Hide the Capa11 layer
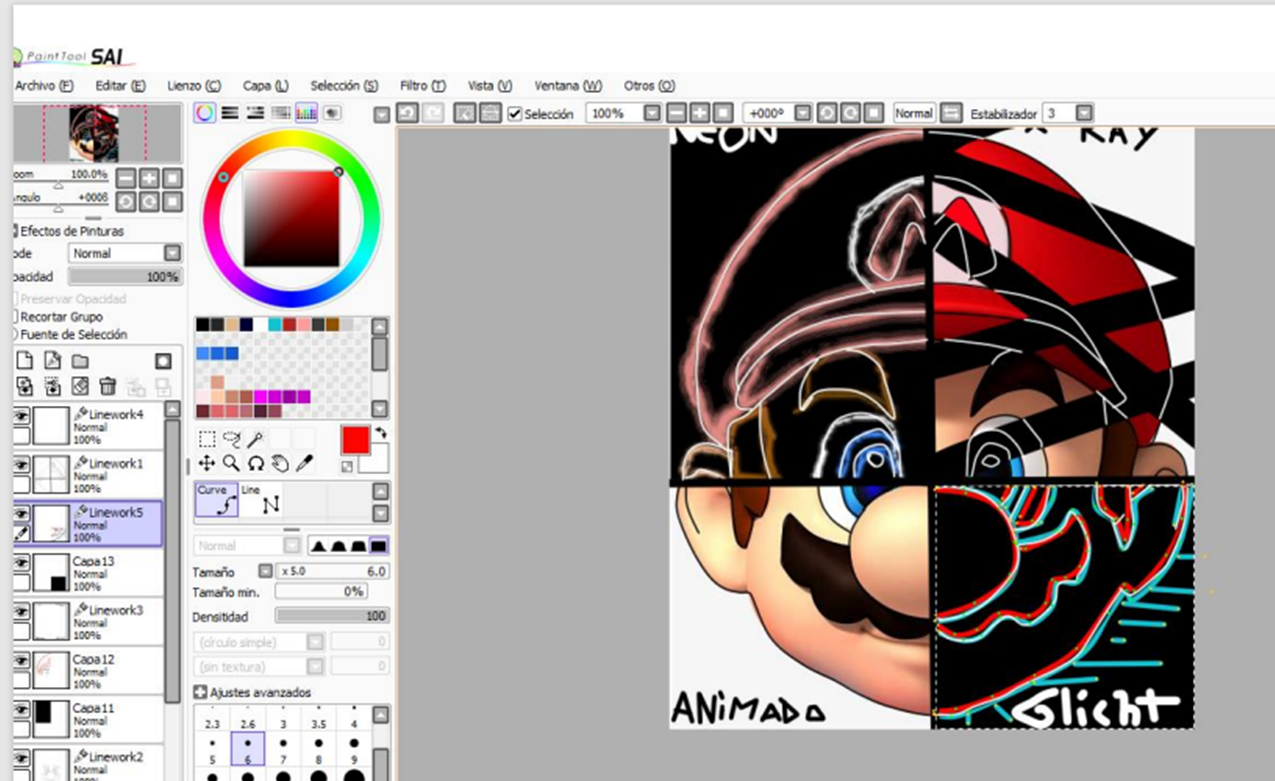Image resolution: width=1275 pixels, height=781 pixels. click(21, 709)
